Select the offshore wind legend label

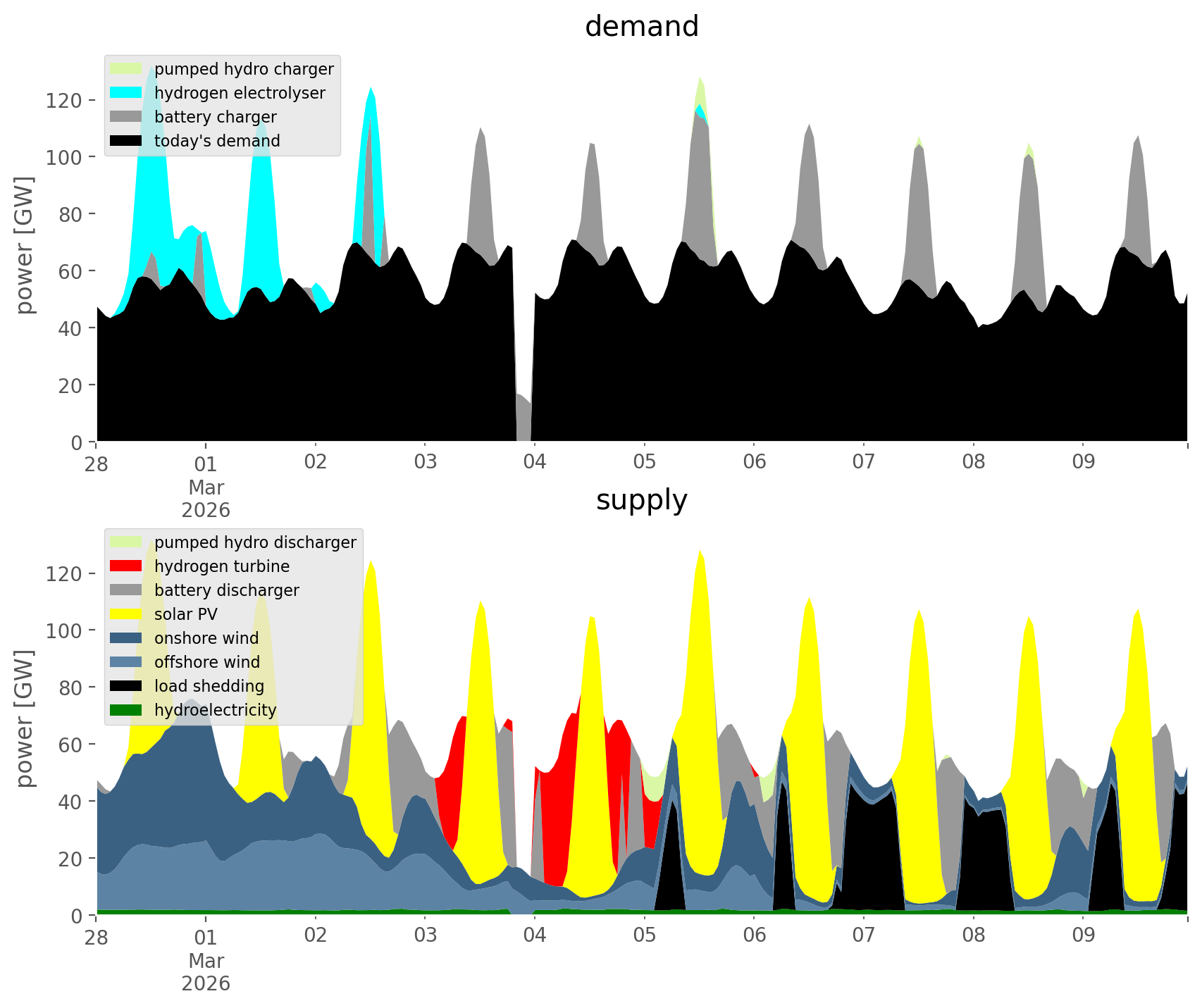pyautogui.click(x=207, y=662)
